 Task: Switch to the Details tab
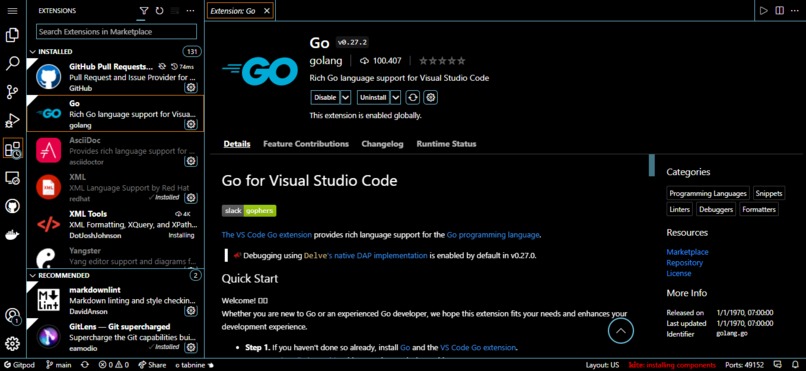236,144
